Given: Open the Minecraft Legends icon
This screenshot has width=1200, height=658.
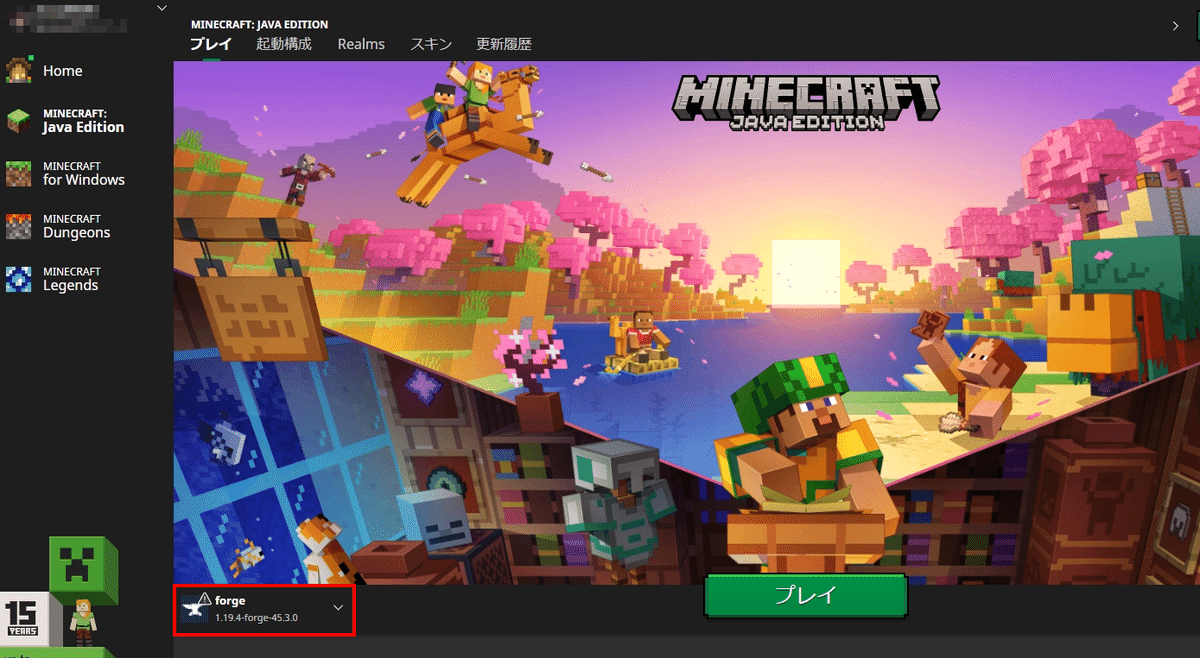Looking at the screenshot, I should click(19, 279).
